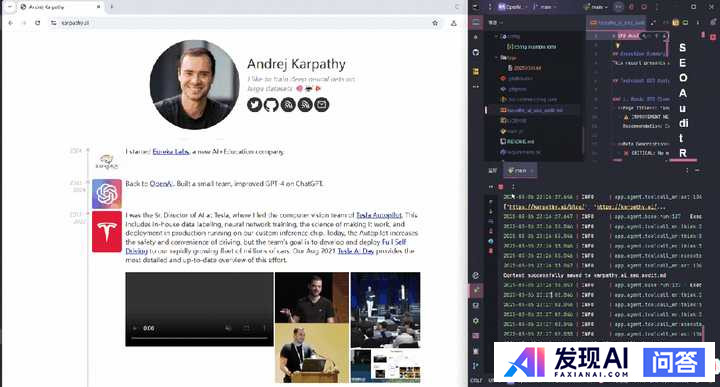Reload the karpathy.ai page
Image resolution: width=720 pixels, height=387 pixels.
click(x=38, y=22)
